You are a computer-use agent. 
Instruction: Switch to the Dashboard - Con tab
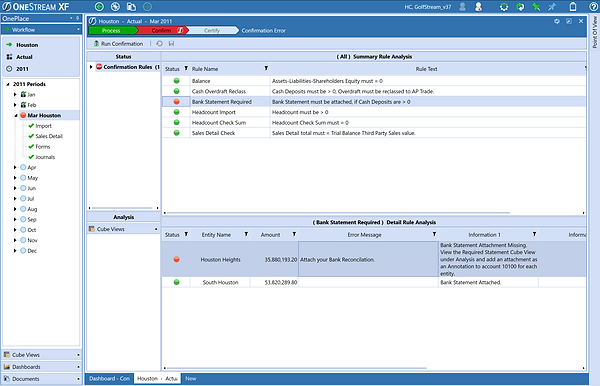tap(109, 378)
